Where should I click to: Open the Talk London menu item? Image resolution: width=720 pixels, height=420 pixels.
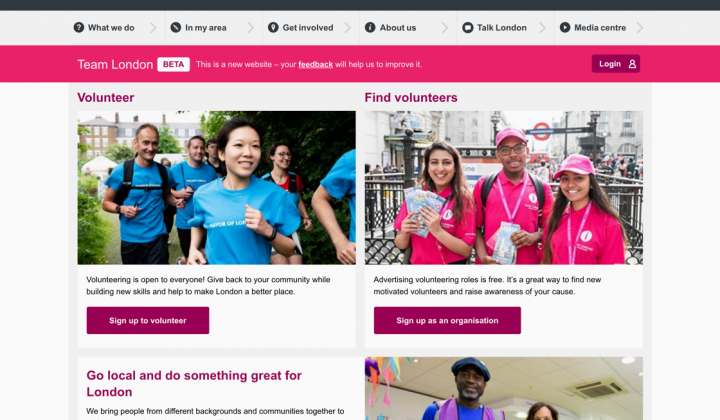(x=501, y=28)
